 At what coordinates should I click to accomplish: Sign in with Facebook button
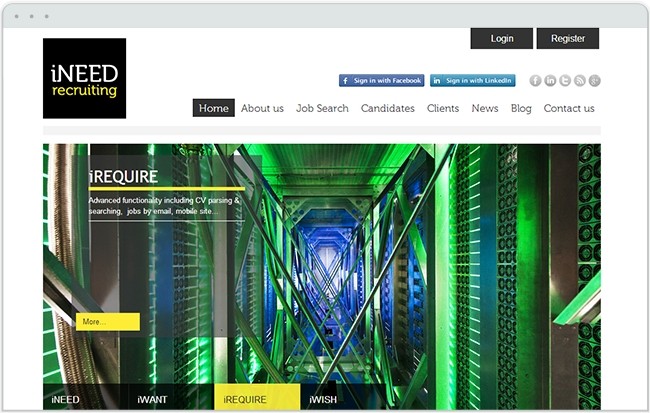[381, 80]
